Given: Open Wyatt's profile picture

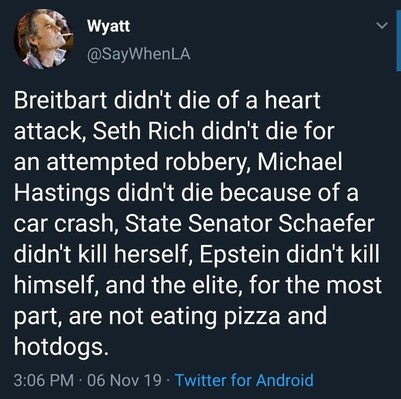Looking at the screenshot, I should tap(44, 39).
